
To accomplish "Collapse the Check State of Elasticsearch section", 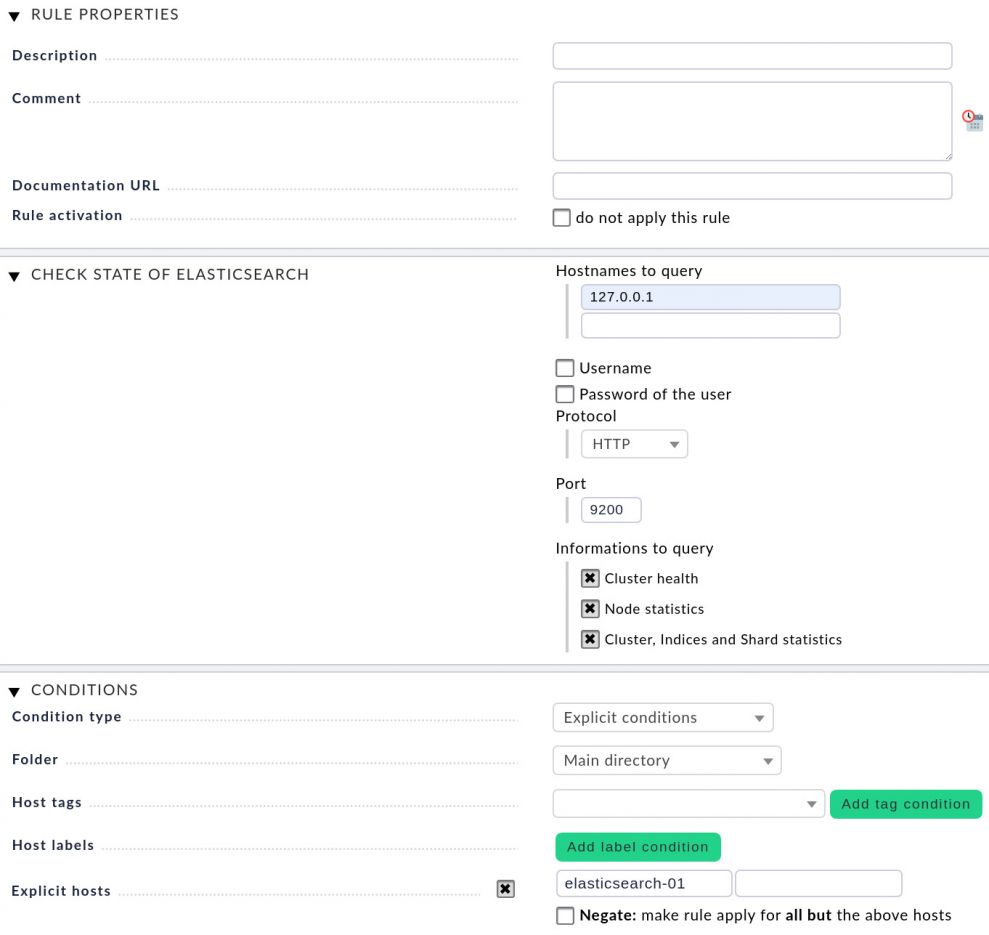I will 15,276.
